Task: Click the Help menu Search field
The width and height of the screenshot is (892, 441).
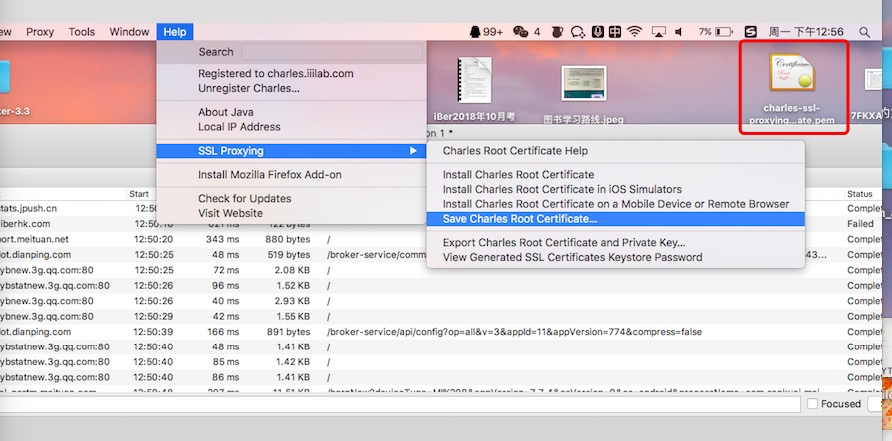Action: [332, 52]
